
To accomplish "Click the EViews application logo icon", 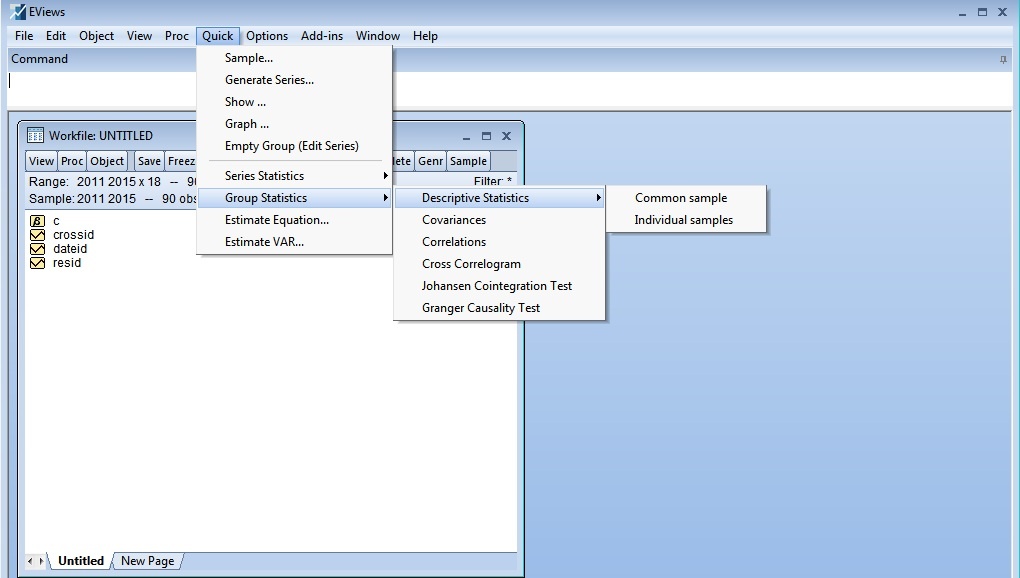I will pos(18,12).
